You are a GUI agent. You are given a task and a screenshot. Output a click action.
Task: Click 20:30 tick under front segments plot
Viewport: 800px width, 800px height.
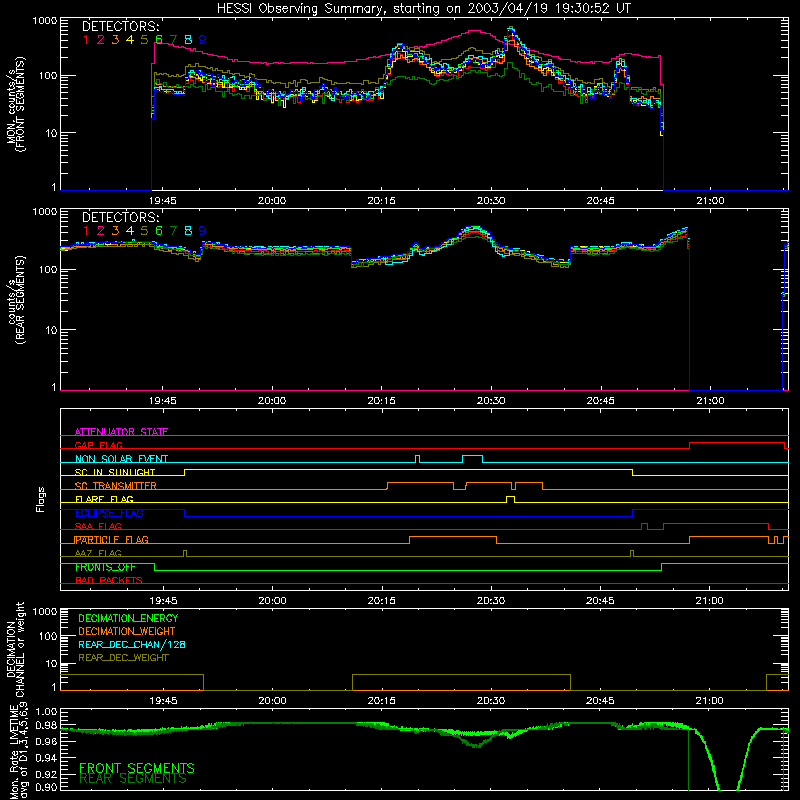click(491, 201)
